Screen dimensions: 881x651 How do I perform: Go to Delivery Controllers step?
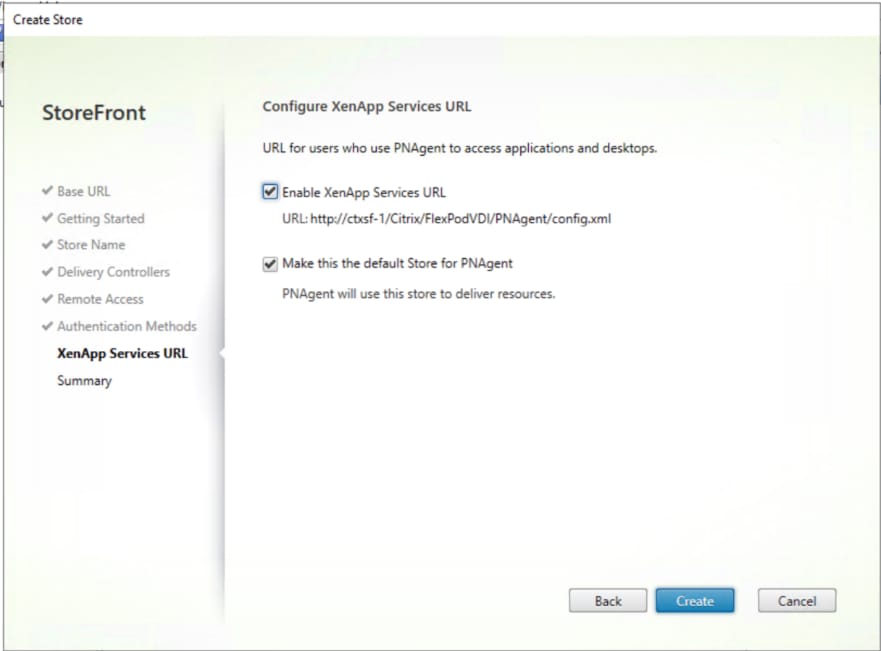[x=113, y=272]
